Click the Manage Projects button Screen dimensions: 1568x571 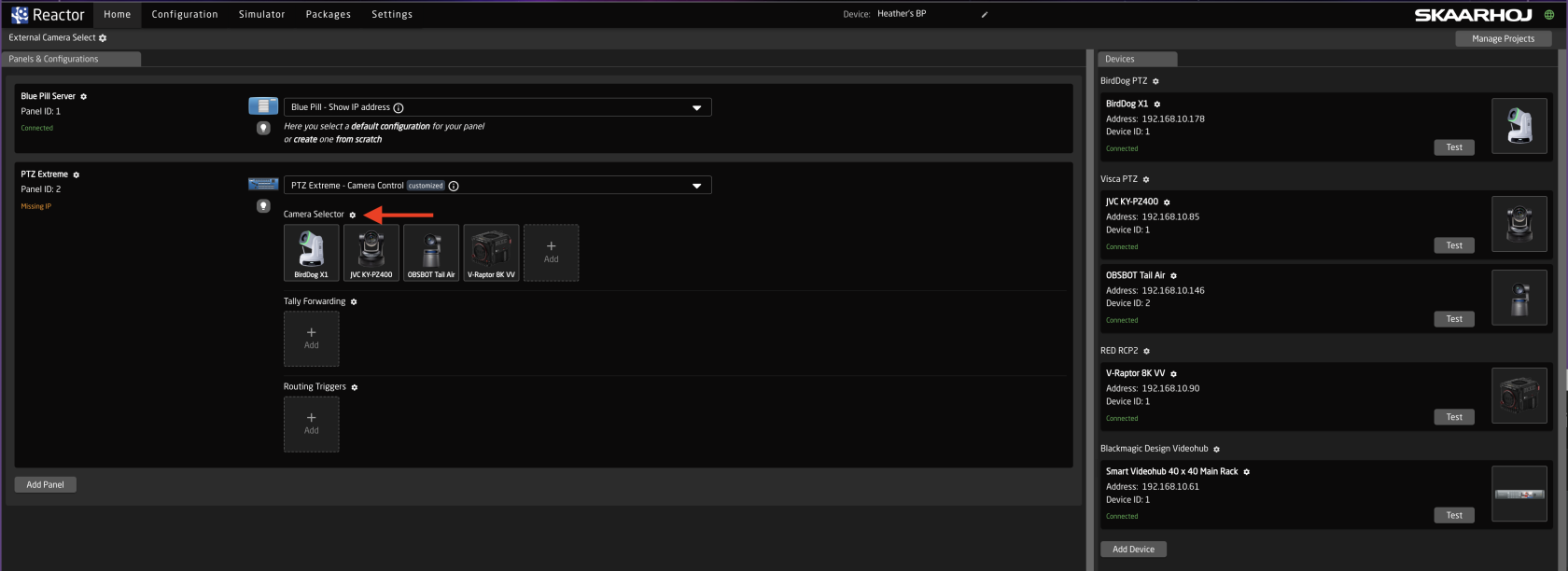1504,39
